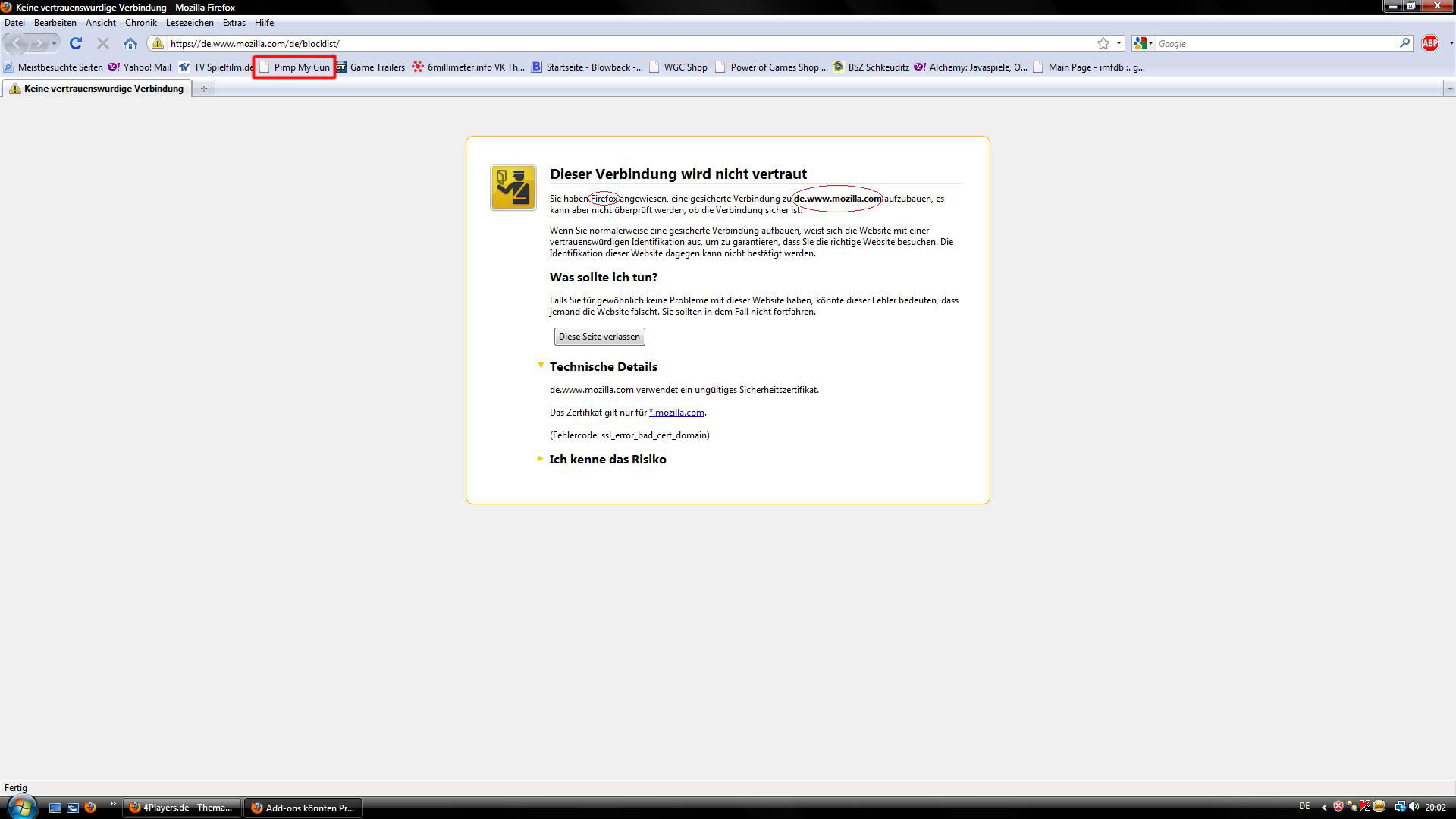
Task: Go to the home page icon
Action: point(130,43)
